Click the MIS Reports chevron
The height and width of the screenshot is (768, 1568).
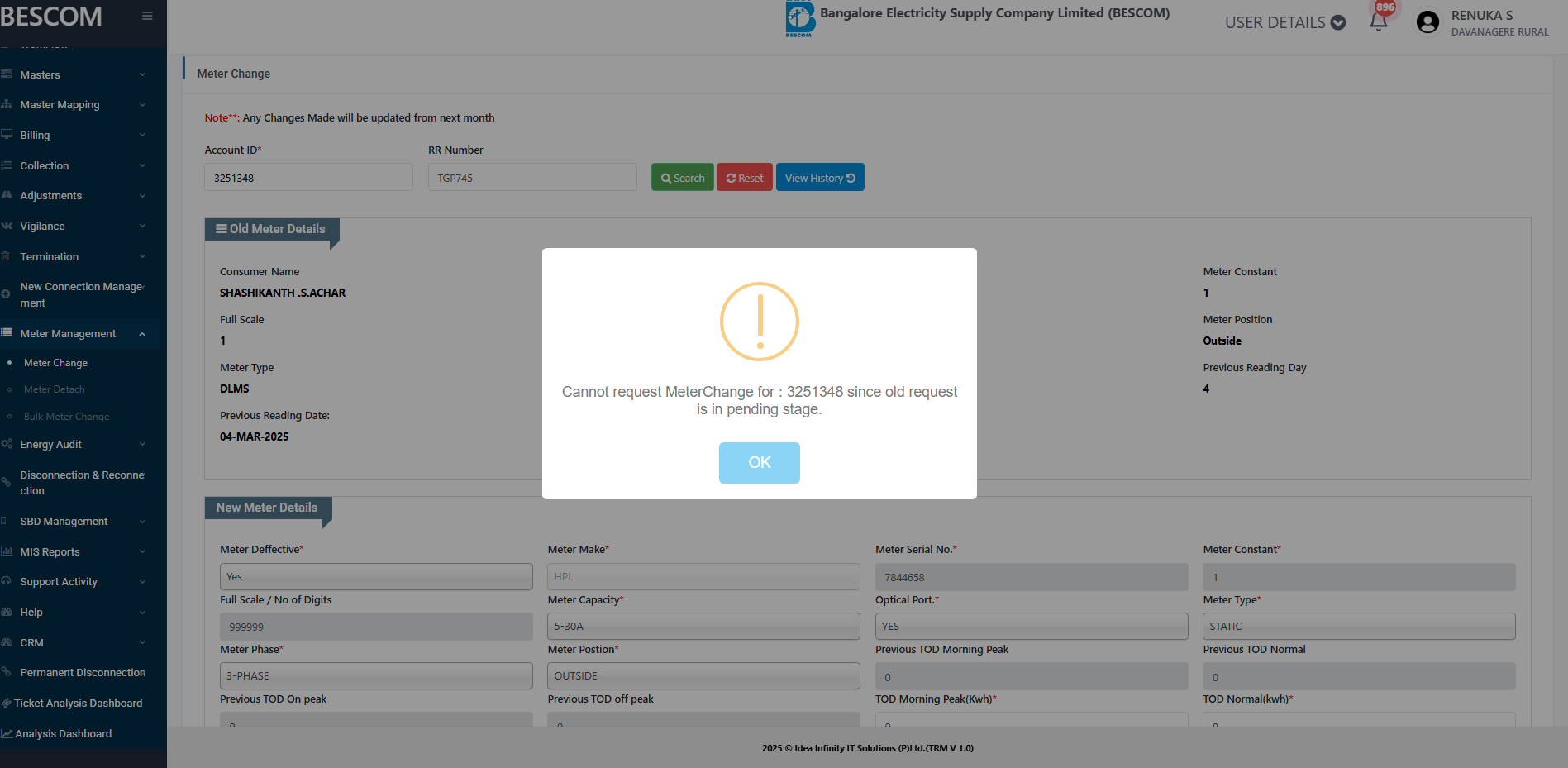(142, 552)
